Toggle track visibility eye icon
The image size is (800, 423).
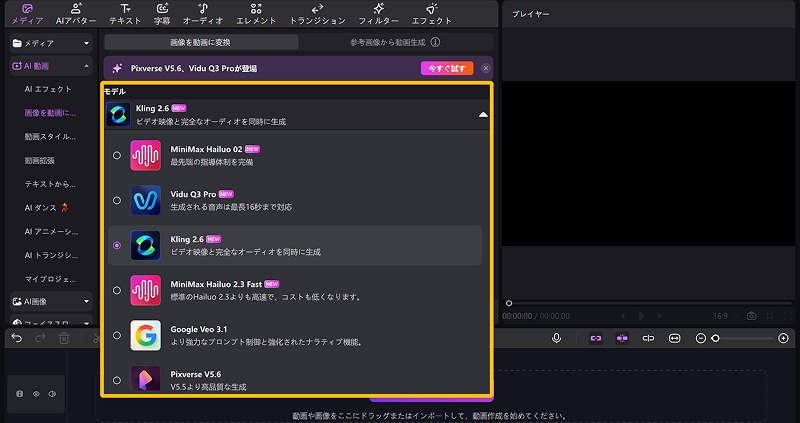tap(36, 394)
